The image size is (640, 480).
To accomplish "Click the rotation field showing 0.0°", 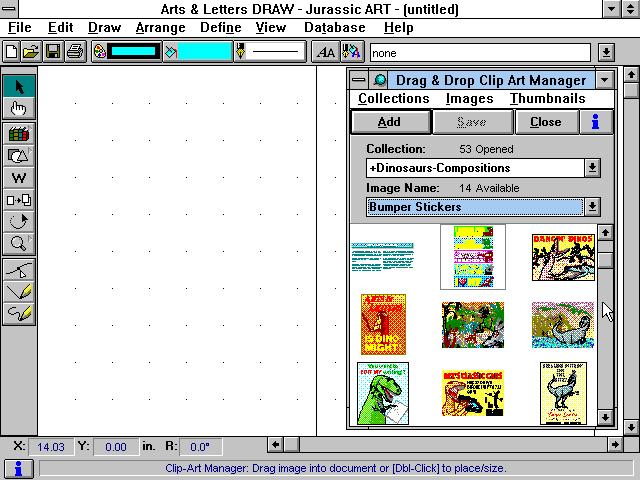I will point(200,447).
